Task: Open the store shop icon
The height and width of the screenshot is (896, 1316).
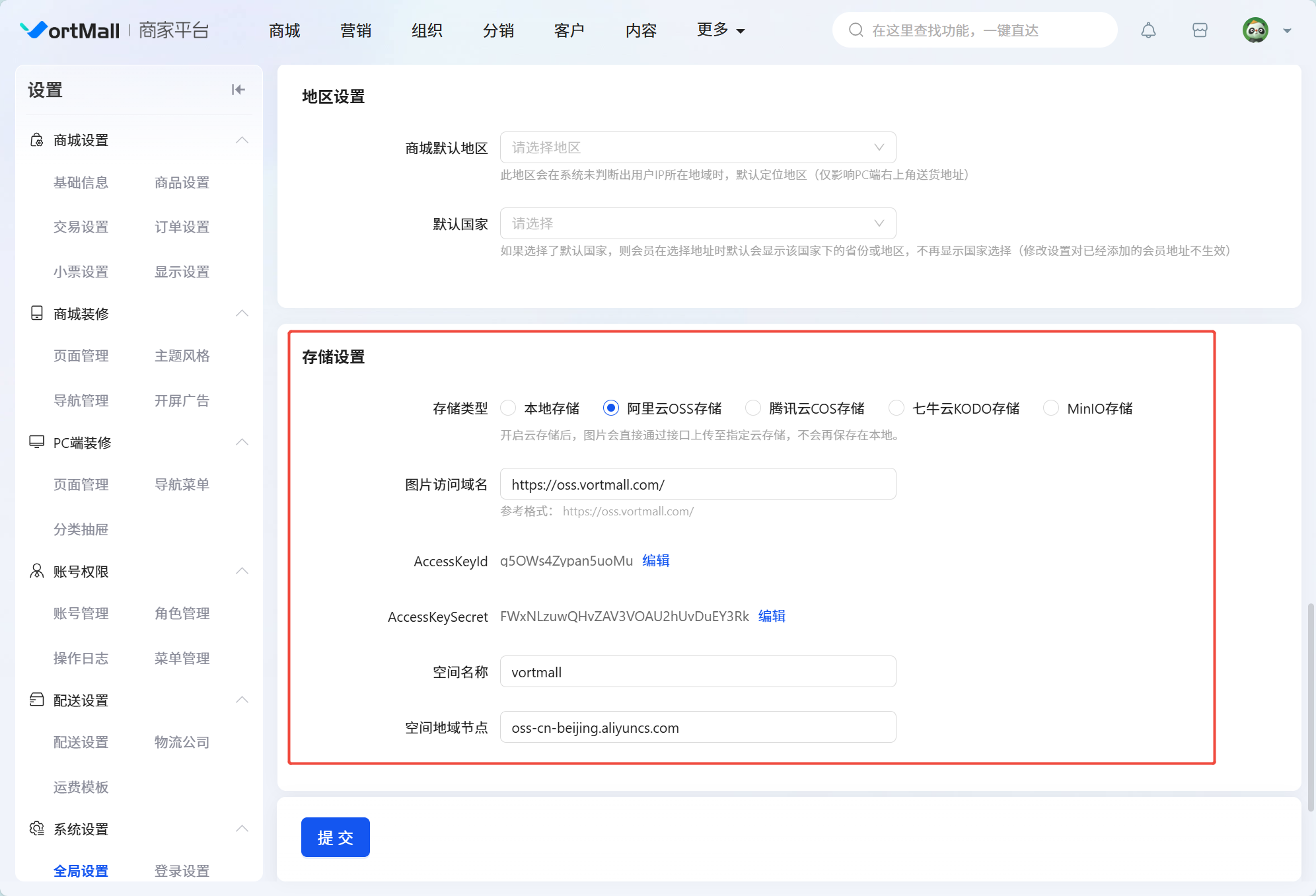Action: (x=1200, y=30)
